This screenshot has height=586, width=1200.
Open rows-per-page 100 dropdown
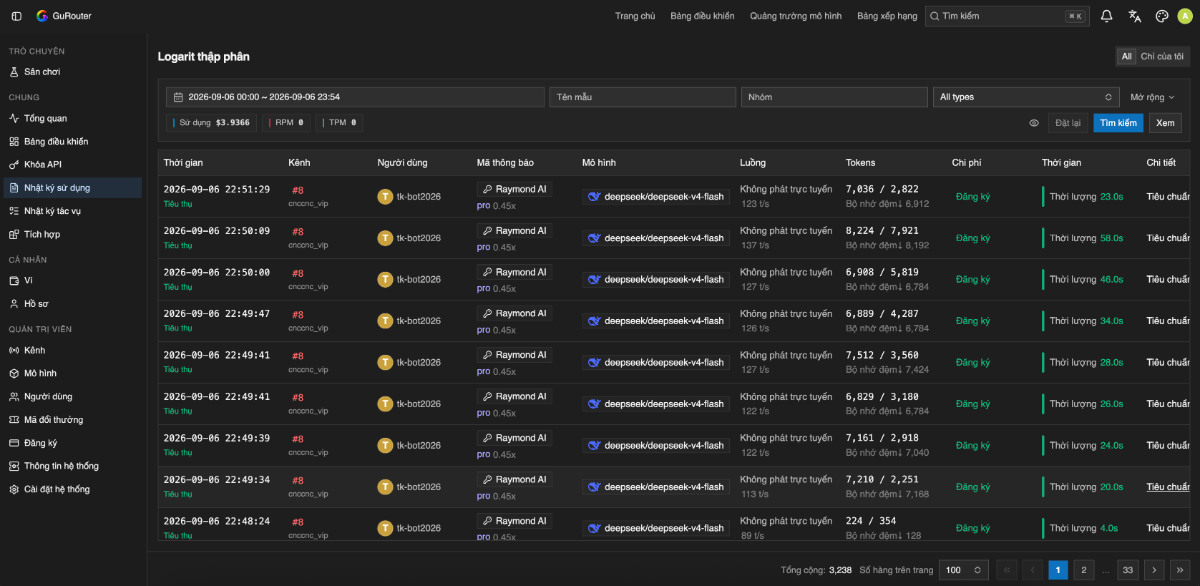pos(965,570)
